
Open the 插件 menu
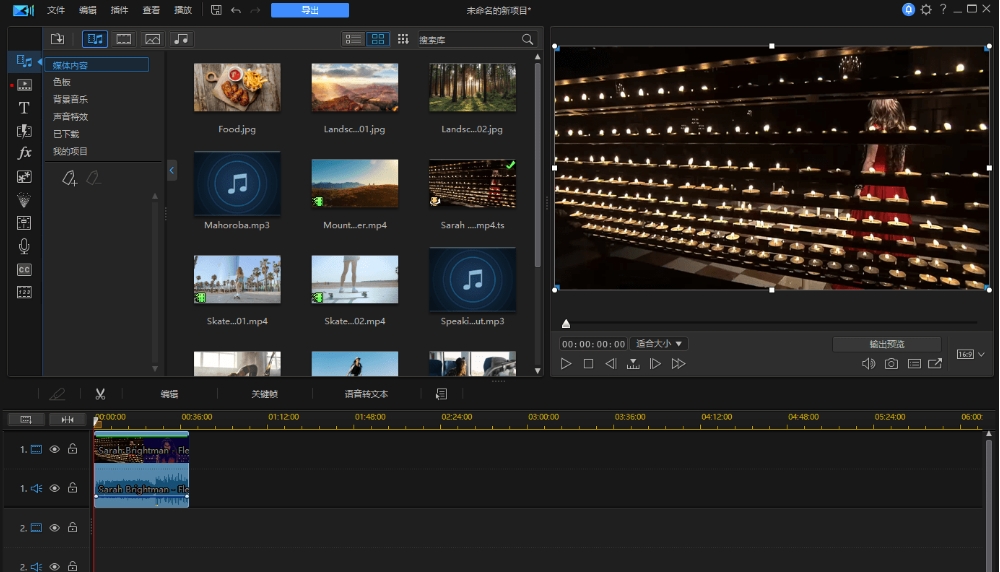(119, 10)
